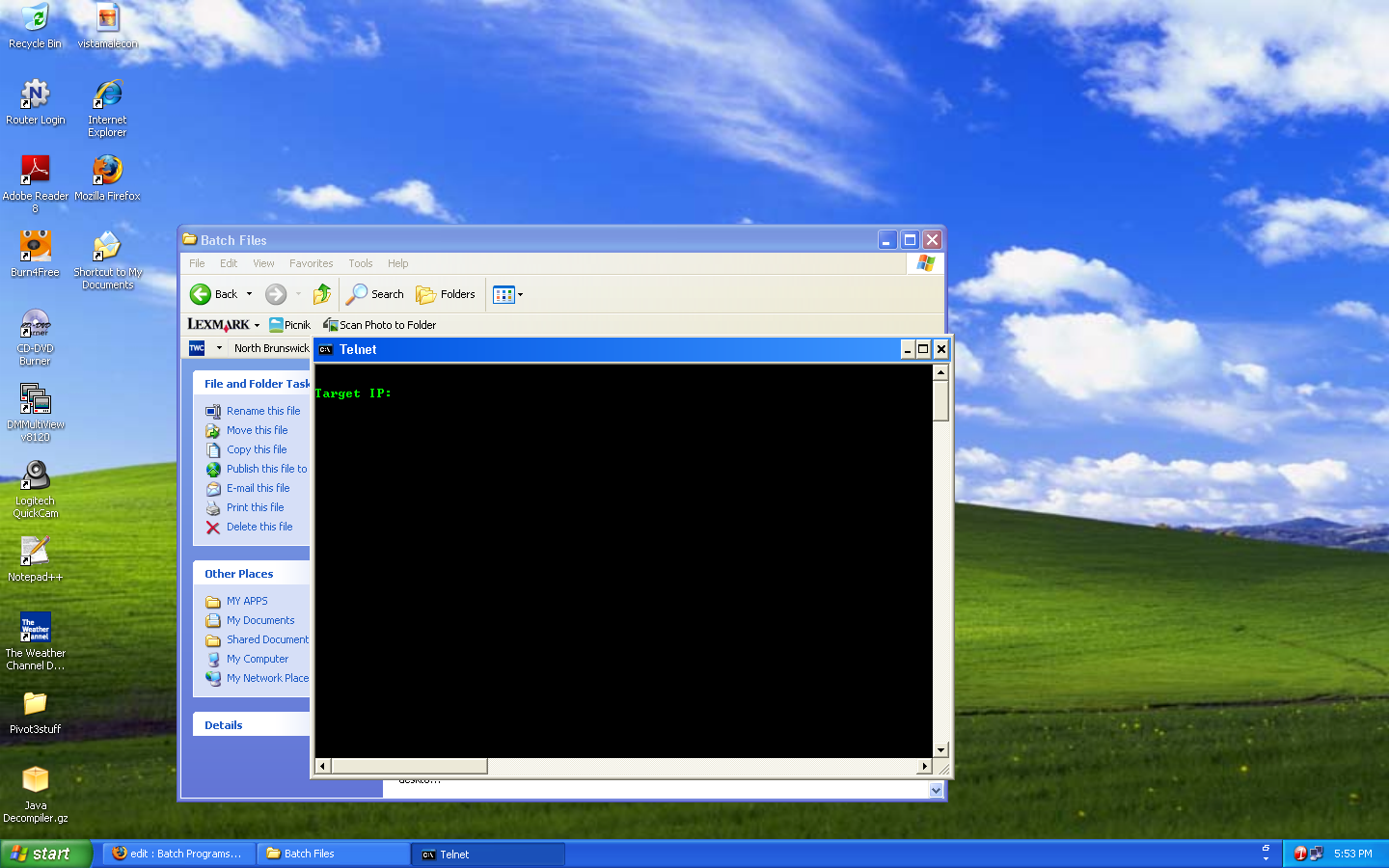
Task: Toggle the Folders pane button
Action: coord(446,294)
